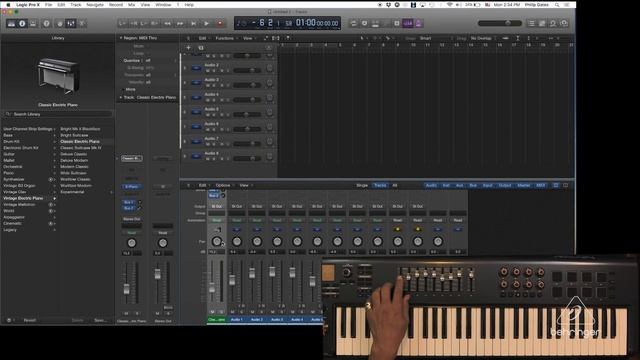Toggle Inst filter in Mixer
Screen dimensions: 640x360
[446, 185]
